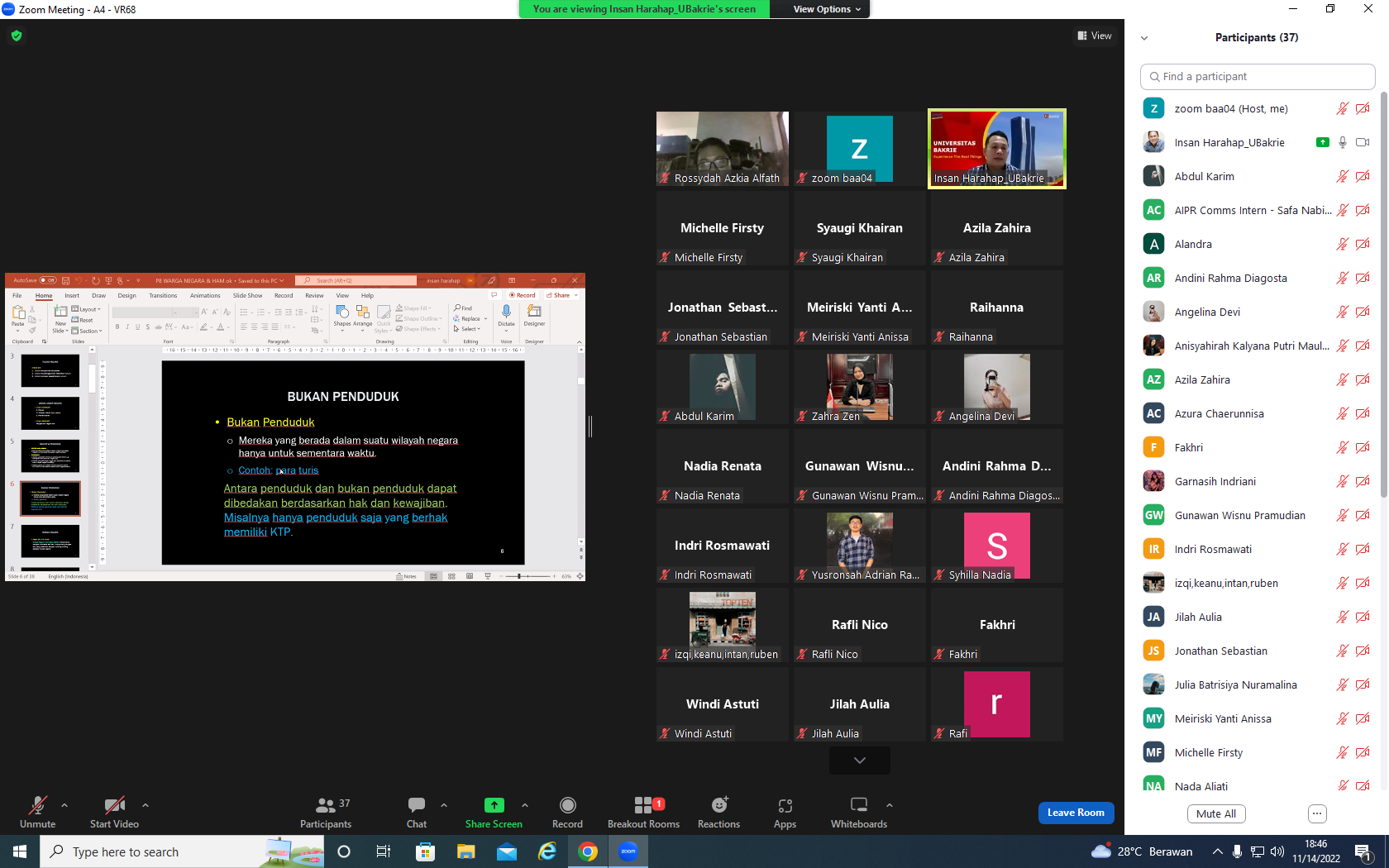Image resolution: width=1389 pixels, height=868 pixels.
Task: Open the Apps icon
Action: click(785, 805)
